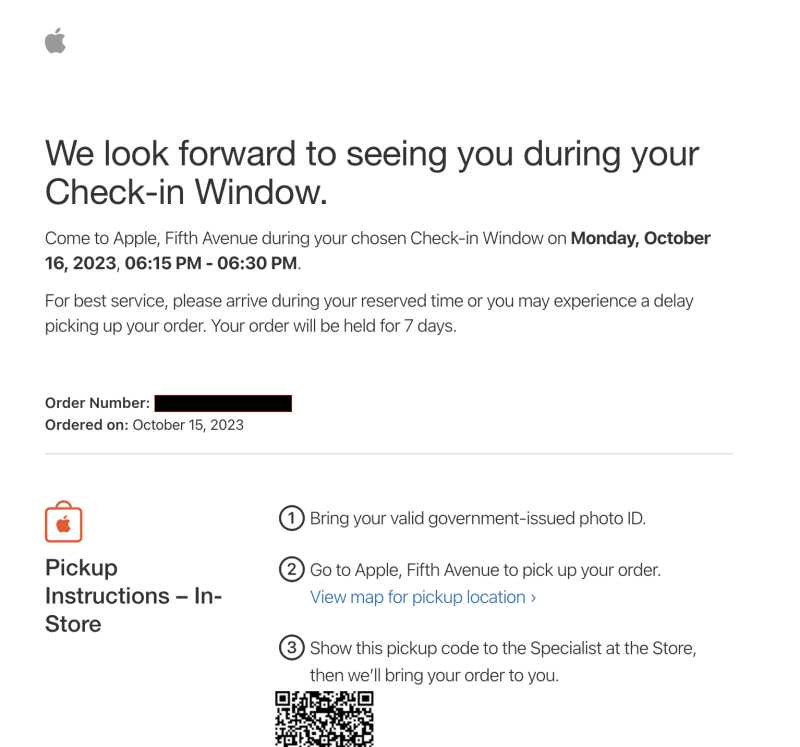The image size is (800, 747).
Task: Click the redacted order number bar
Action: tap(223, 403)
